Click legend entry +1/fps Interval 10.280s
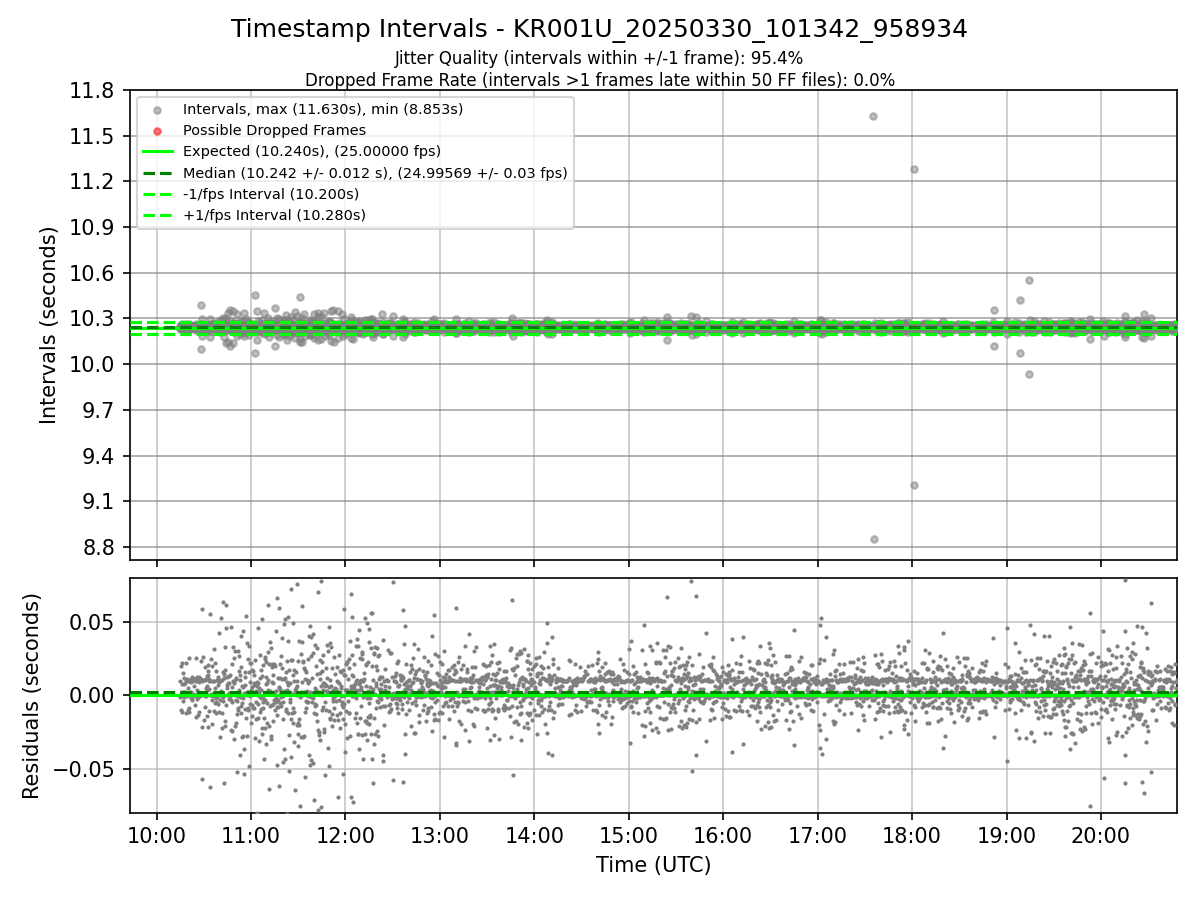 point(274,215)
